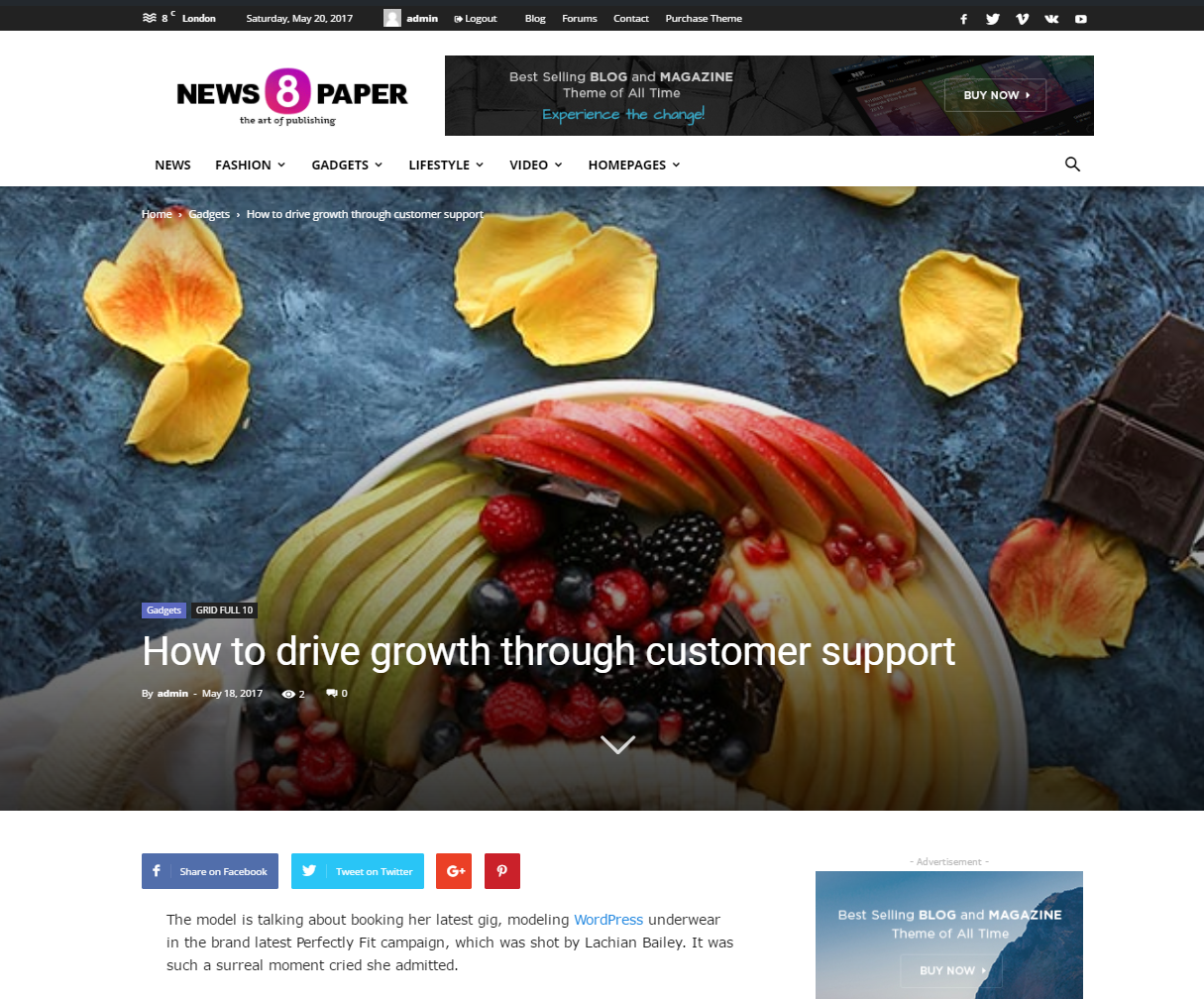The height and width of the screenshot is (999, 1204).
Task: Share the post on Google Plus
Action: click(x=454, y=871)
